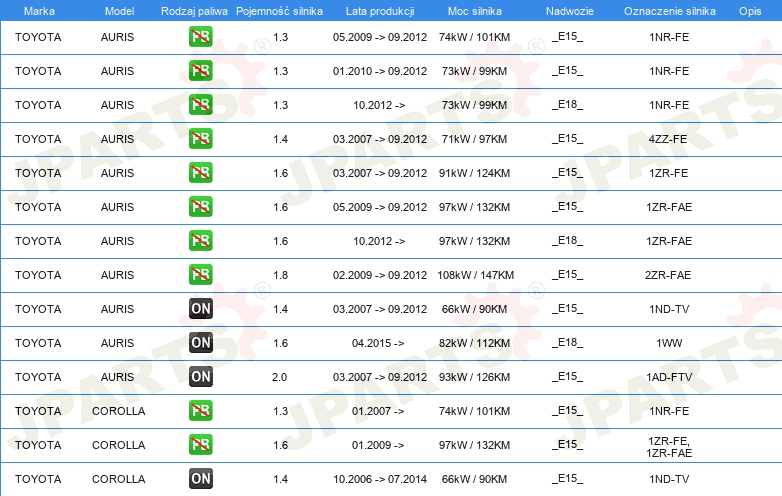Sort by the Marka column header
Viewport: 782px width, 496px height.
click(38, 10)
